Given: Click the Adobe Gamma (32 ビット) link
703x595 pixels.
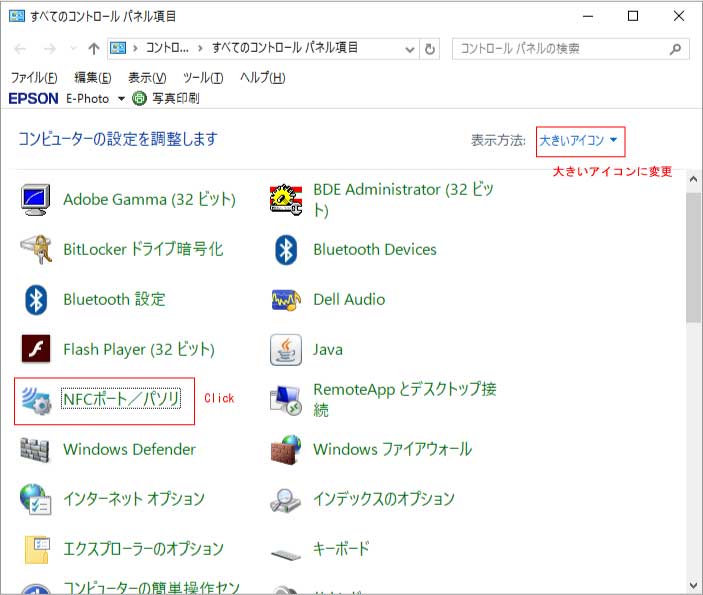Looking at the screenshot, I should pos(149,199).
